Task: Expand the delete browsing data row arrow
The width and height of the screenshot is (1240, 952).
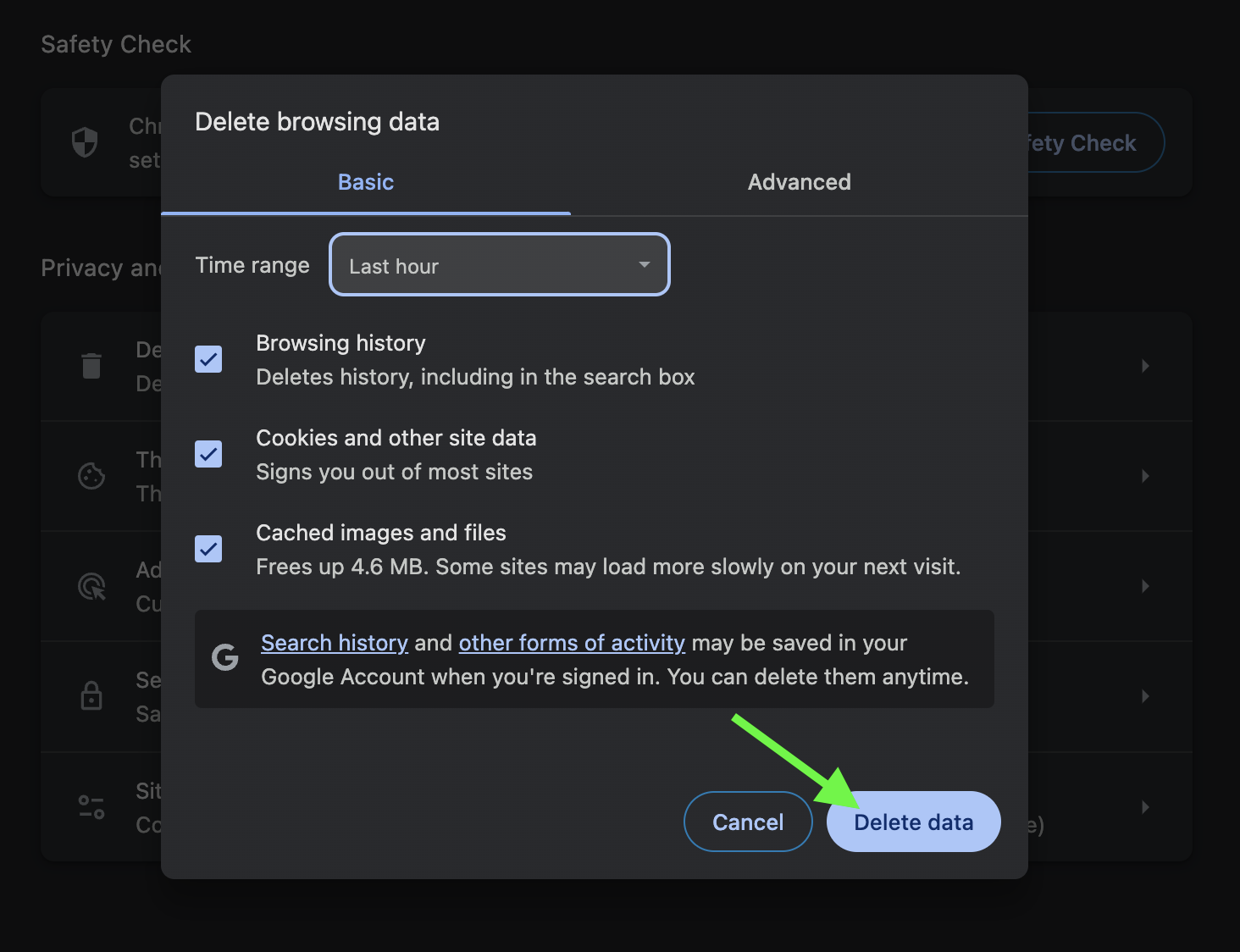Action: (1145, 366)
